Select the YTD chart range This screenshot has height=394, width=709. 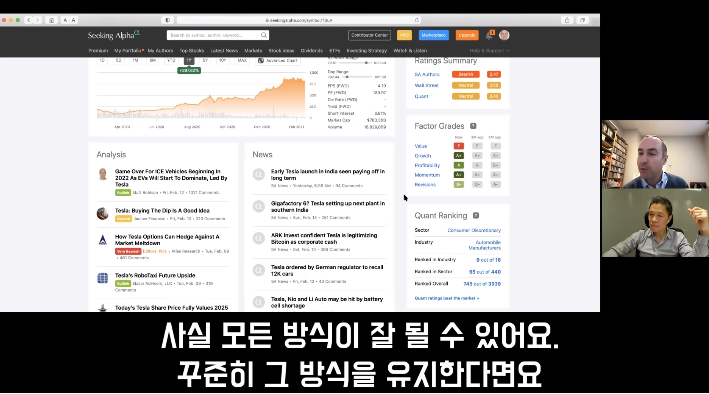coord(170,60)
